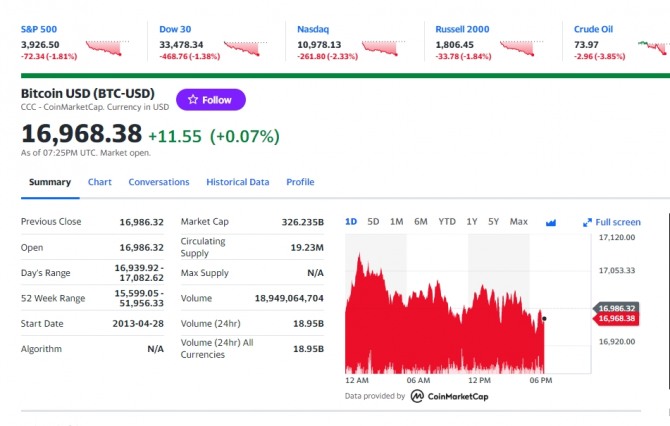Open the Crude Oil quote link
Screen dimensions: 670x426
point(593,29)
